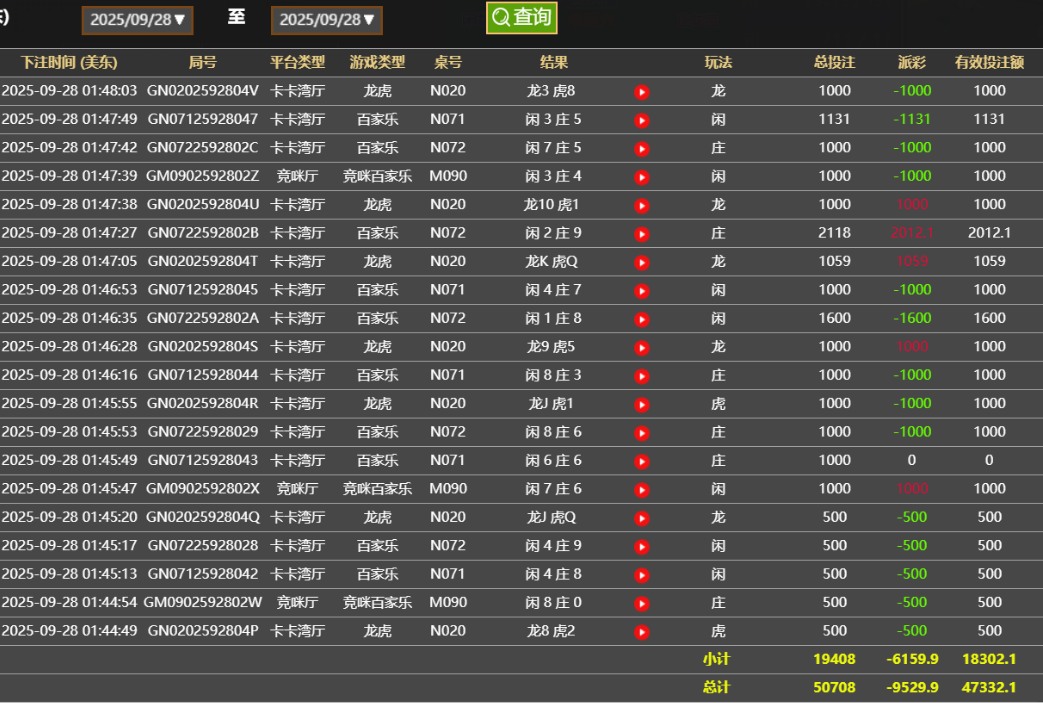View replay of round GN0722592802B with payout 2012.1

[641, 232]
